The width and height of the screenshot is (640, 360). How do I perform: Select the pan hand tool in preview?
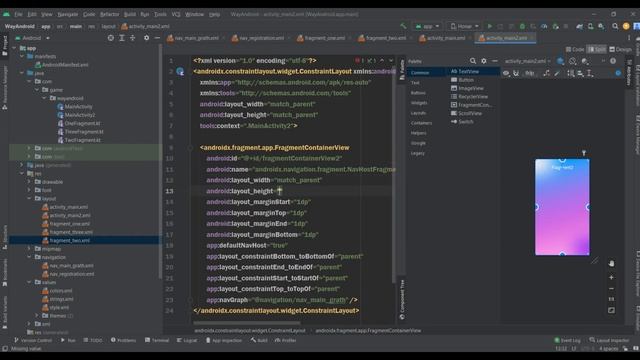click(x=611, y=264)
